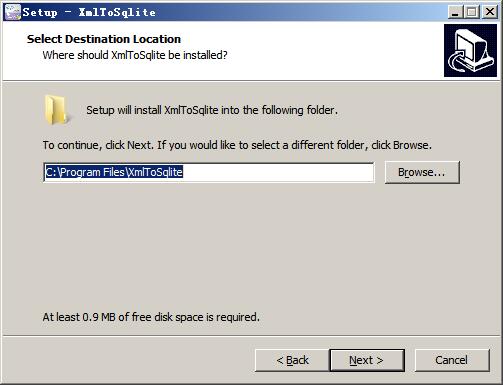Minimize the Setup window
Screen dimensions: 503x385
coord(455,12)
